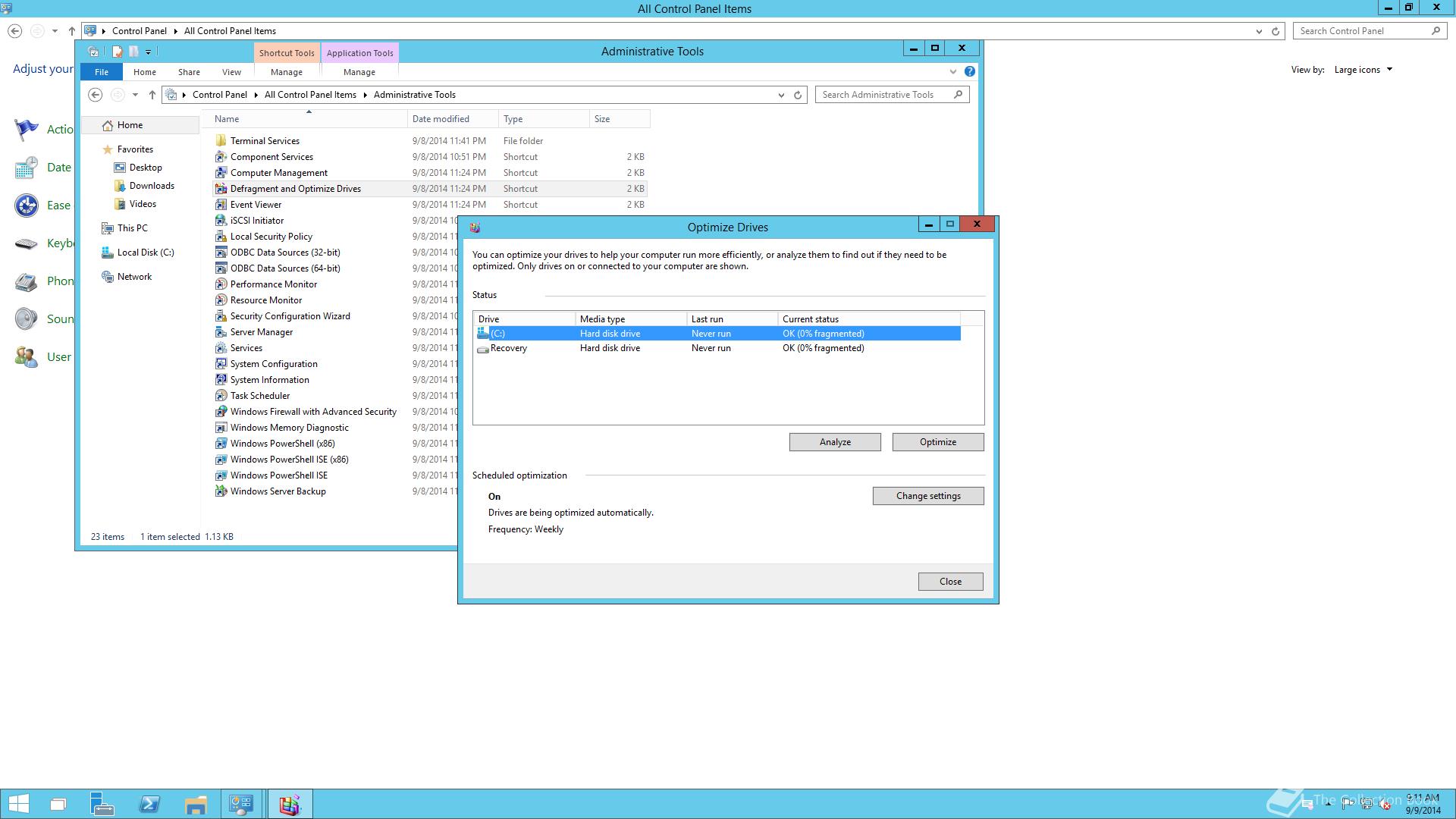
Task: Open the Share ribbon tab
Action: pyautogui.click(x=189, y=72)
